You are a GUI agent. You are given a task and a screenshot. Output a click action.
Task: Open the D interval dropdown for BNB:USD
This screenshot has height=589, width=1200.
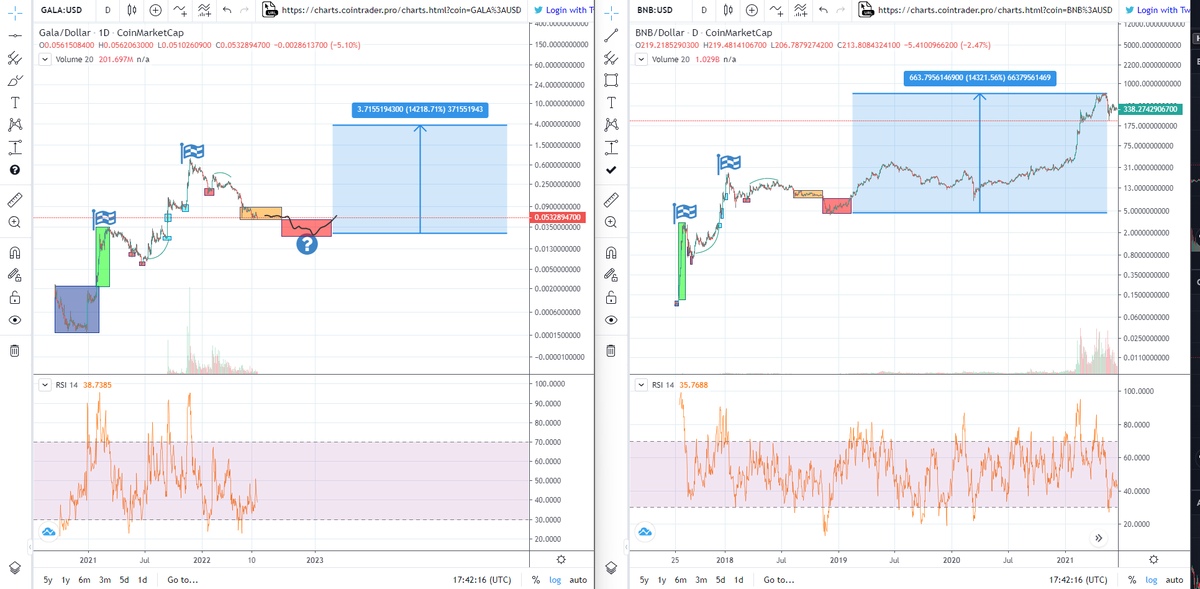pos(704,10)
